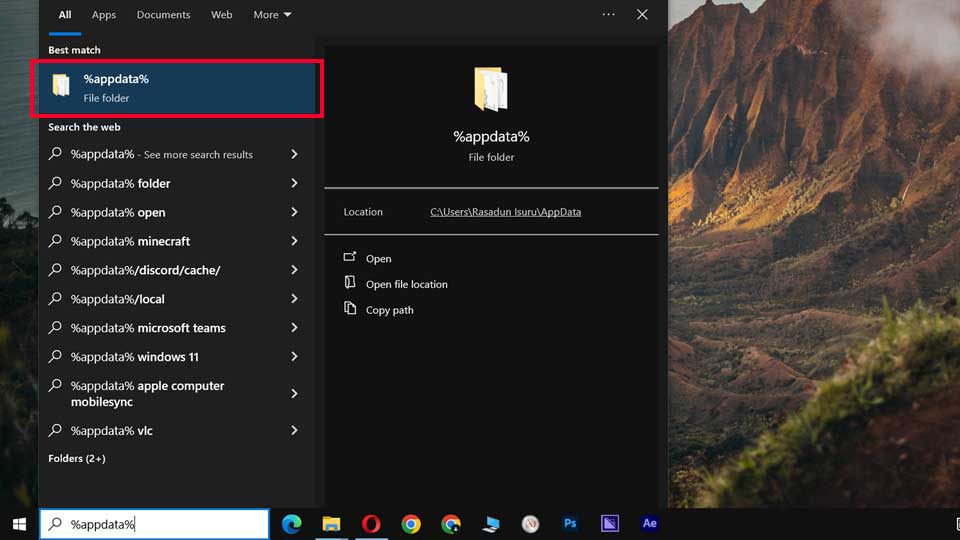Open the %appdata% File folder best match
The width and height of the screenshot is (960, 540).
(177, 88)
